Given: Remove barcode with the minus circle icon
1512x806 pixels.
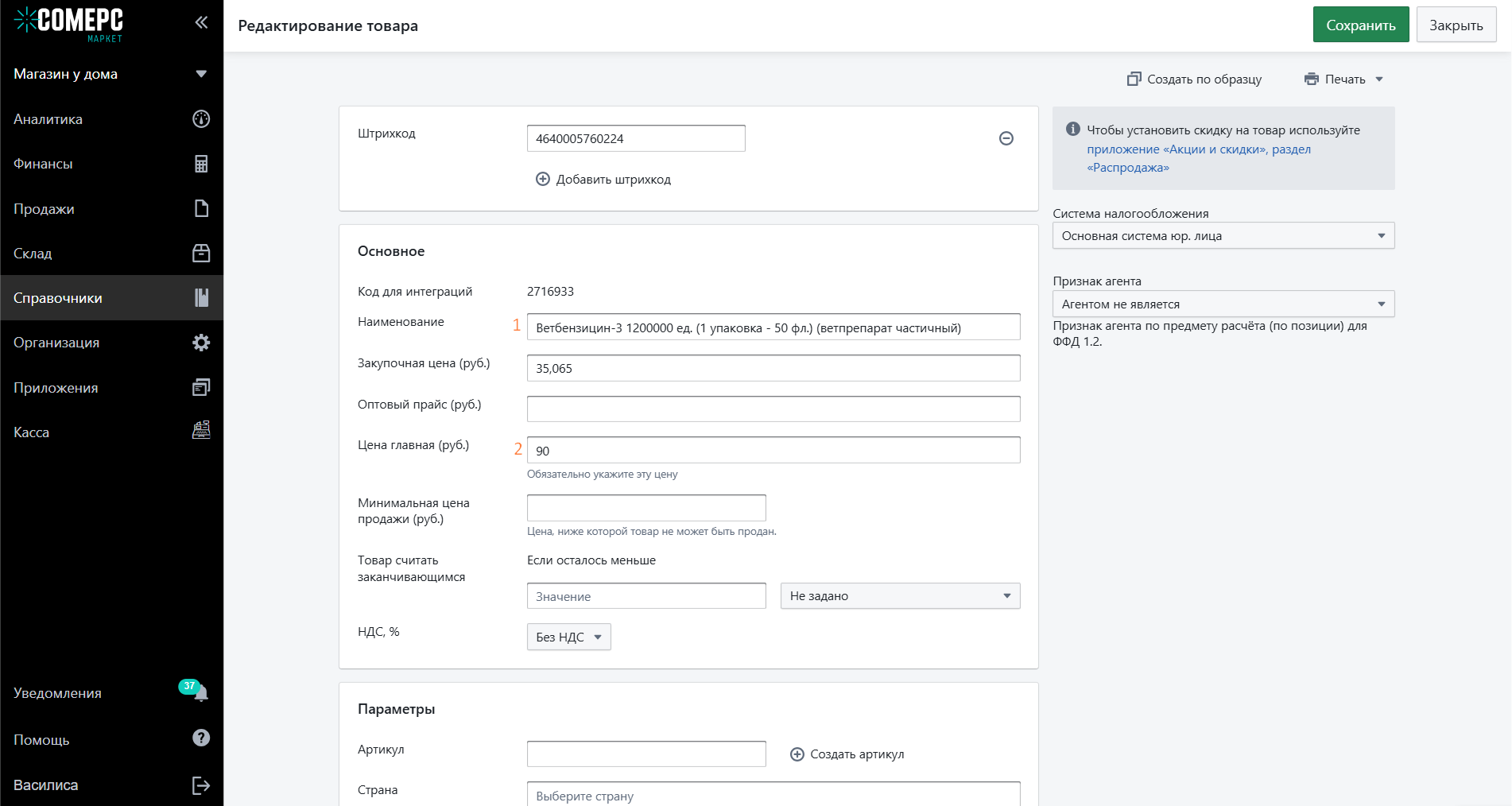Looking at the screenshot, I should tap(1006, 138).
